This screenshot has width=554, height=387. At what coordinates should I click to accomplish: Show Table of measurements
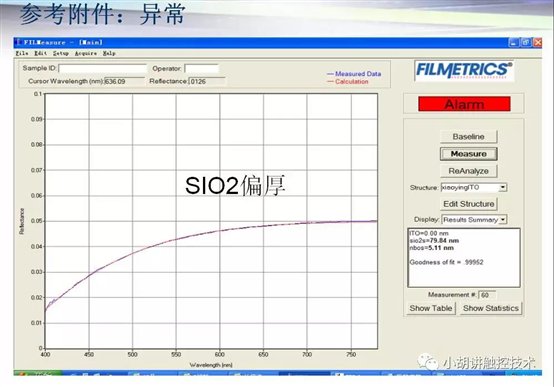coord(431,308)
